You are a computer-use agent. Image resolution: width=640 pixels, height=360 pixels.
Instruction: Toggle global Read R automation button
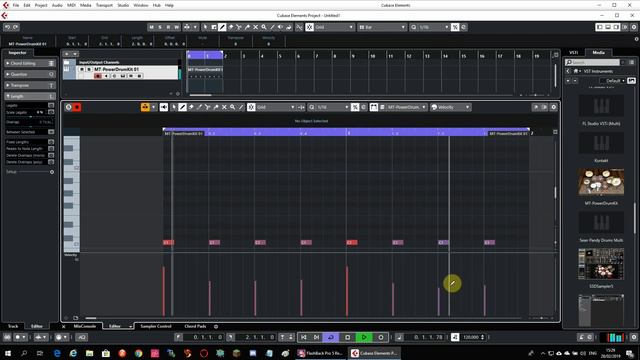[x=168, y=27]
